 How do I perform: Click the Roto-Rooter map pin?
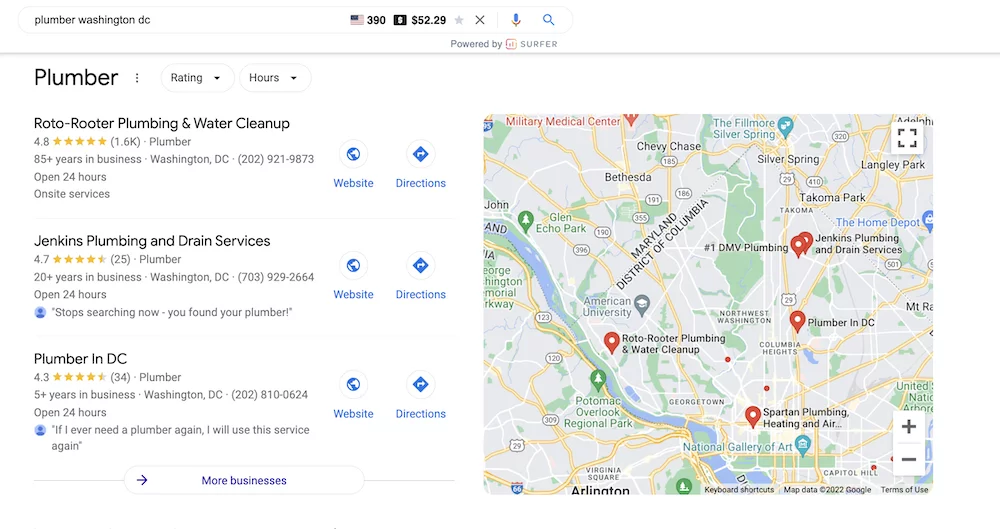(612, 342)
